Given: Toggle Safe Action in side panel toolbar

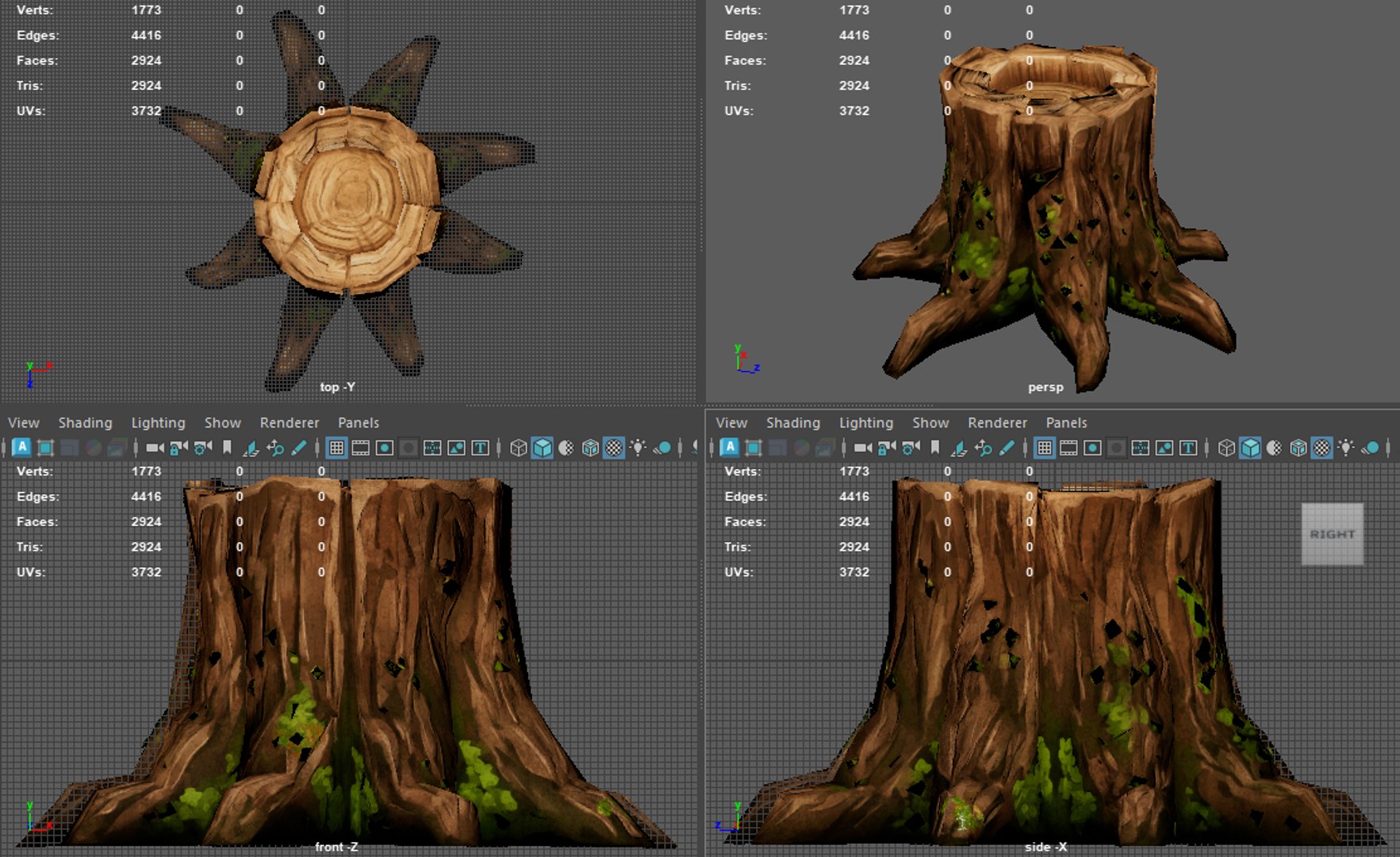Looking at the screenshot, I should [1164, 448].
